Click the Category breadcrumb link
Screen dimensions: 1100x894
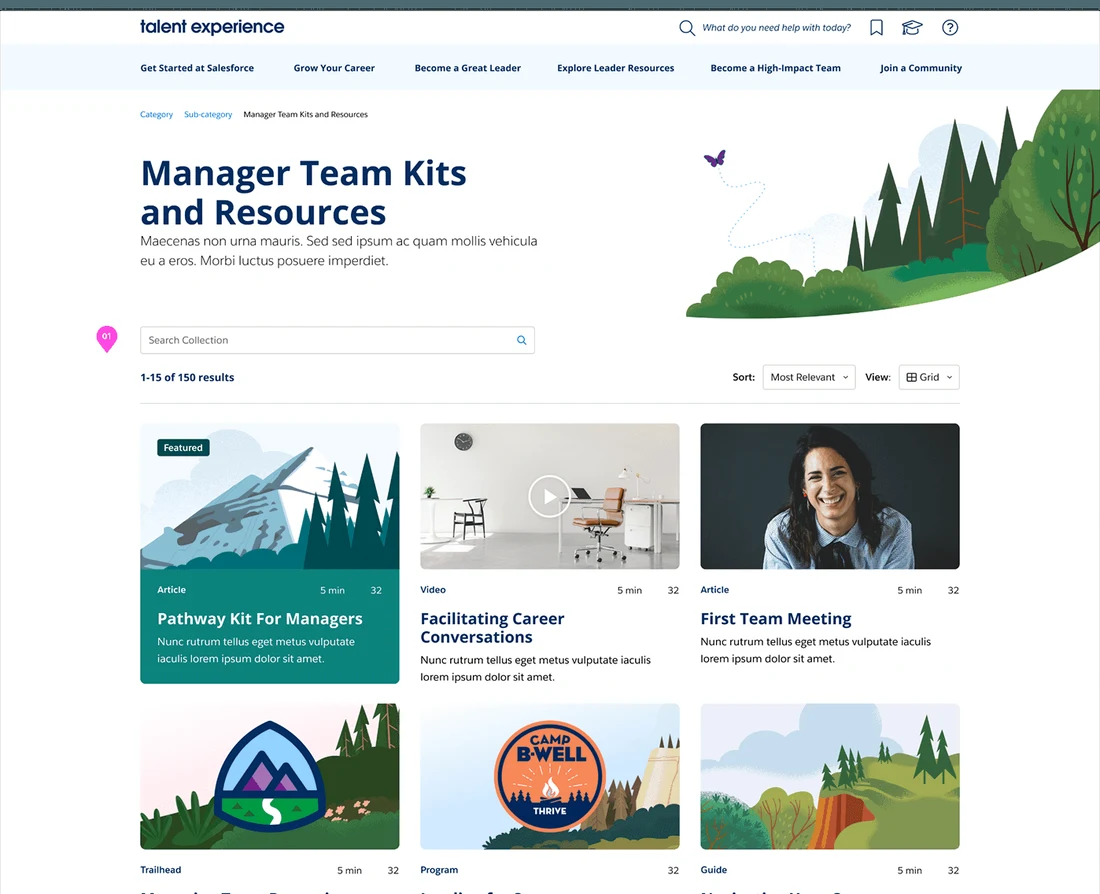156,114
